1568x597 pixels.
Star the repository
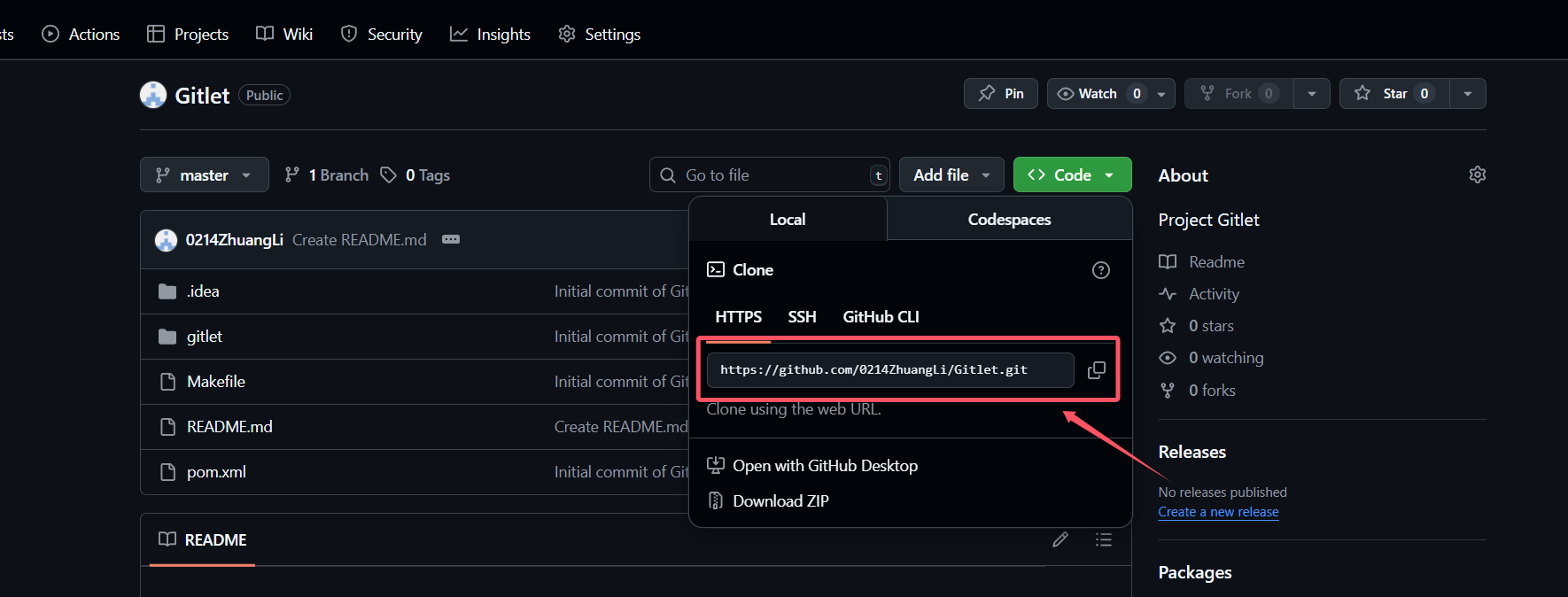1394,94
